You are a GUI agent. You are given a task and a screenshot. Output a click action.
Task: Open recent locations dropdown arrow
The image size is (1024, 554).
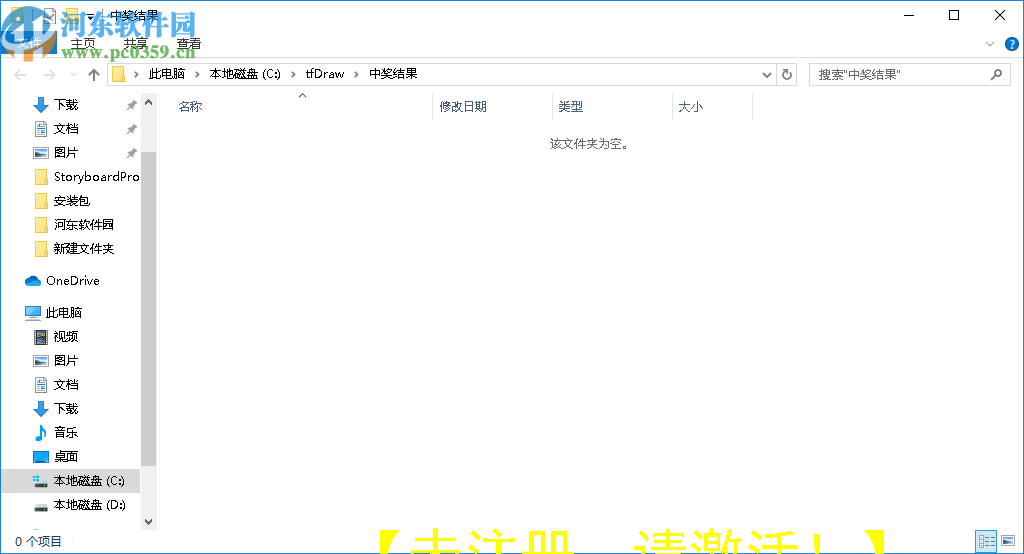click(73, 74)
